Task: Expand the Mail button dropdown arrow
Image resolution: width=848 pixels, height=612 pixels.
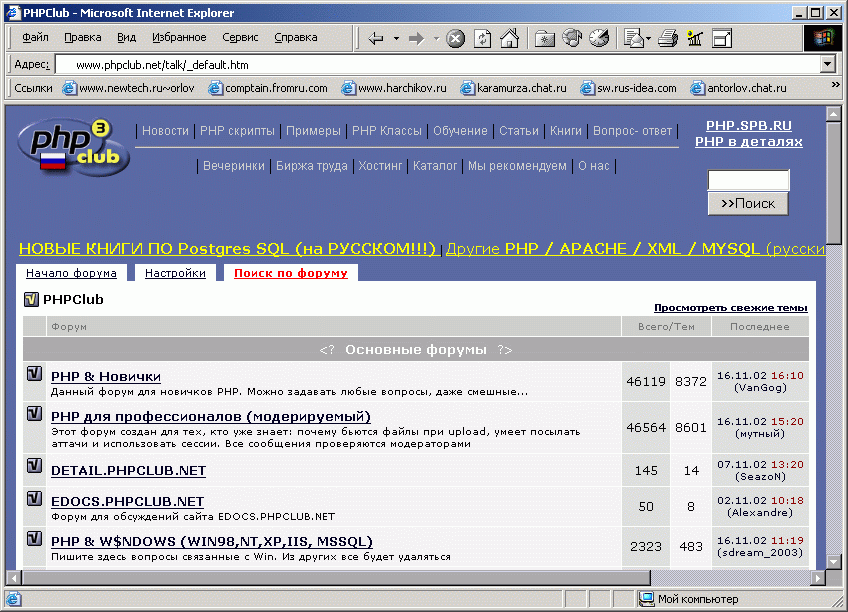Action: (x=648, y=38)
